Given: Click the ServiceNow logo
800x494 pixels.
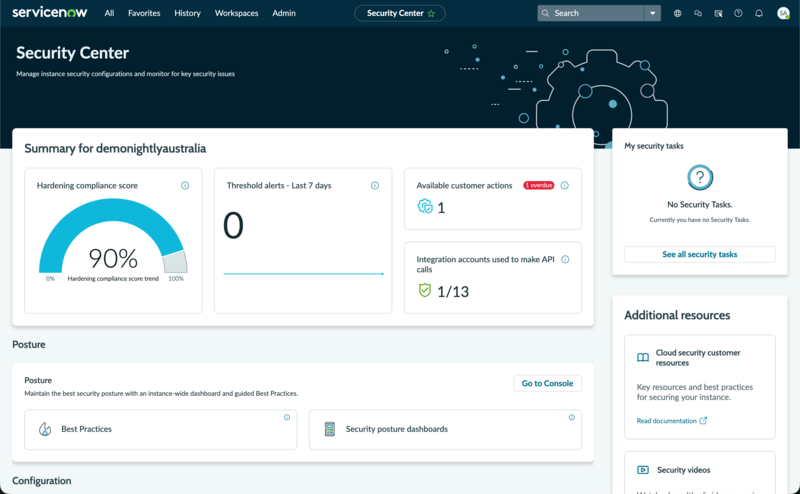Looking at the screenshot, I should pyautogui.click(x=49, y=12).
